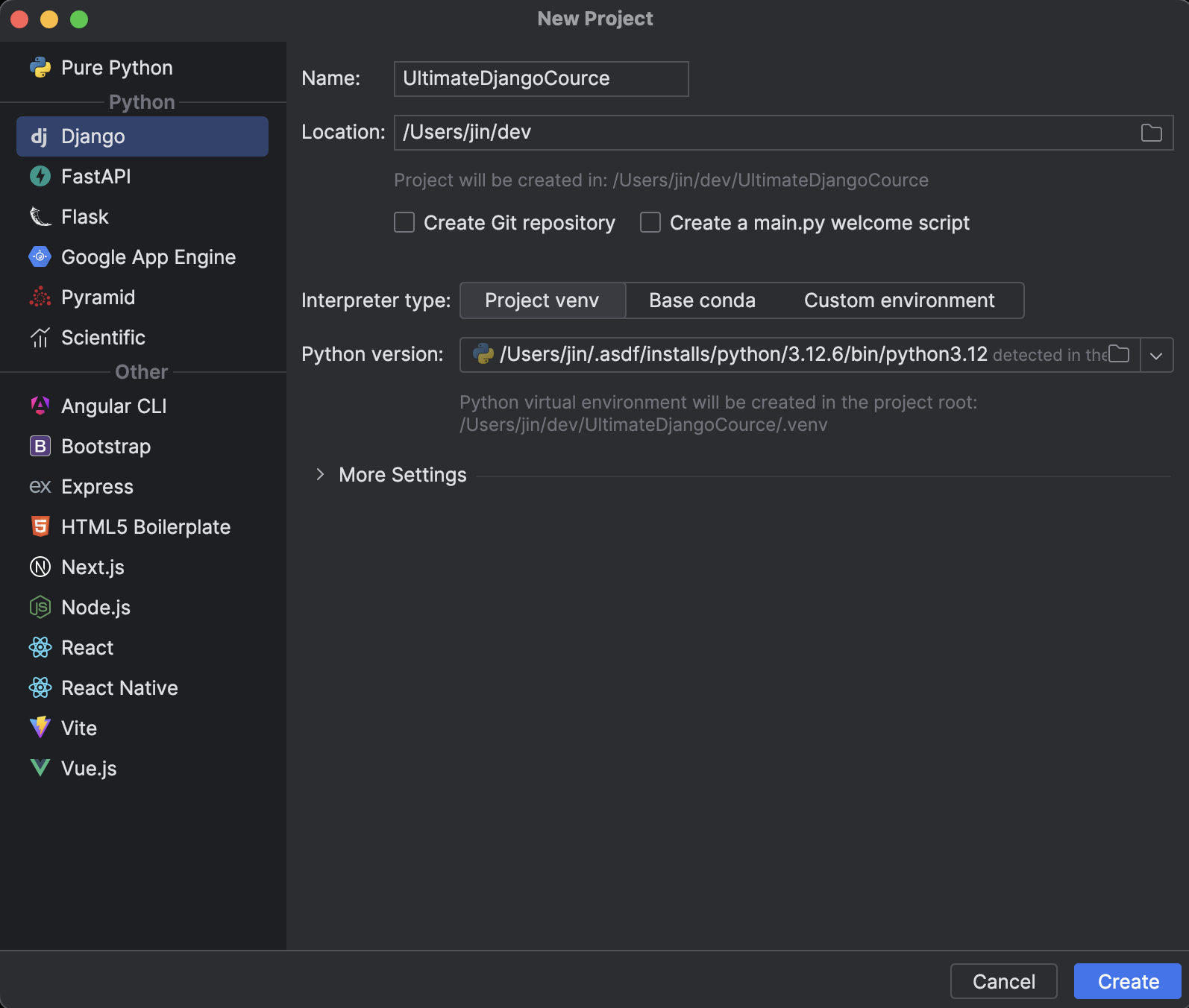Click the project Name input field
Viewport: 1189px width, 1008px height.
(x=542, y=79)
